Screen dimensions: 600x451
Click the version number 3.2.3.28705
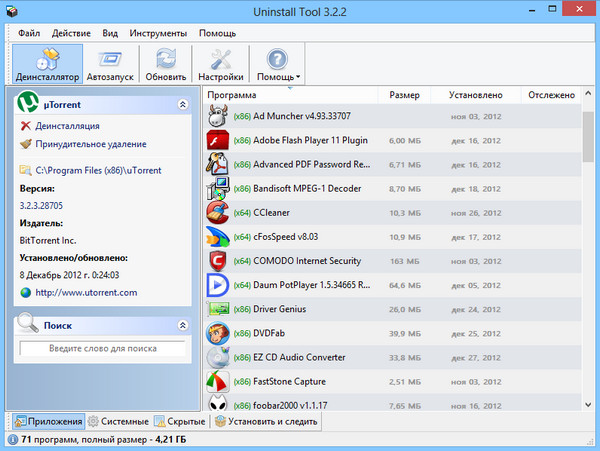[x=41, y=206]
